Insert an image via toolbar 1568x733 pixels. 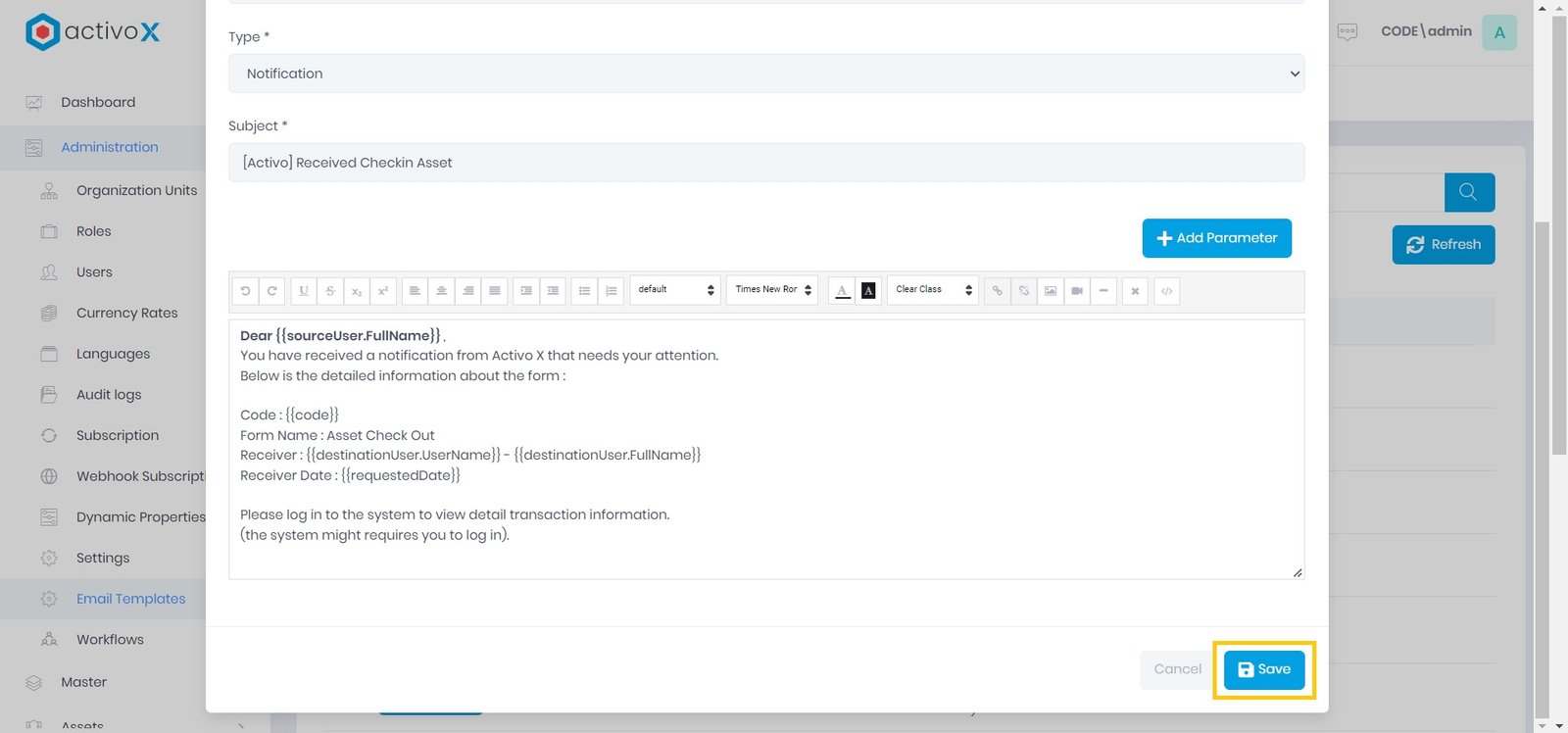coord(1050,291)
